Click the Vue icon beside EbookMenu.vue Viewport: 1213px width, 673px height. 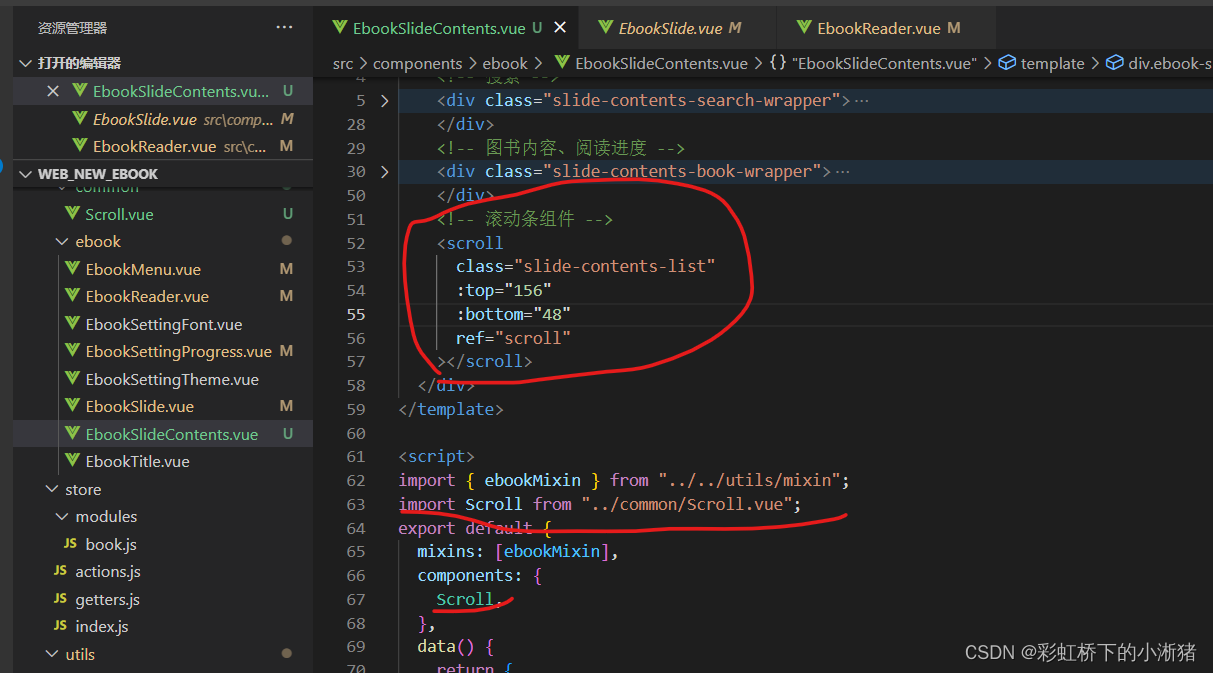(x=71, y=269)
